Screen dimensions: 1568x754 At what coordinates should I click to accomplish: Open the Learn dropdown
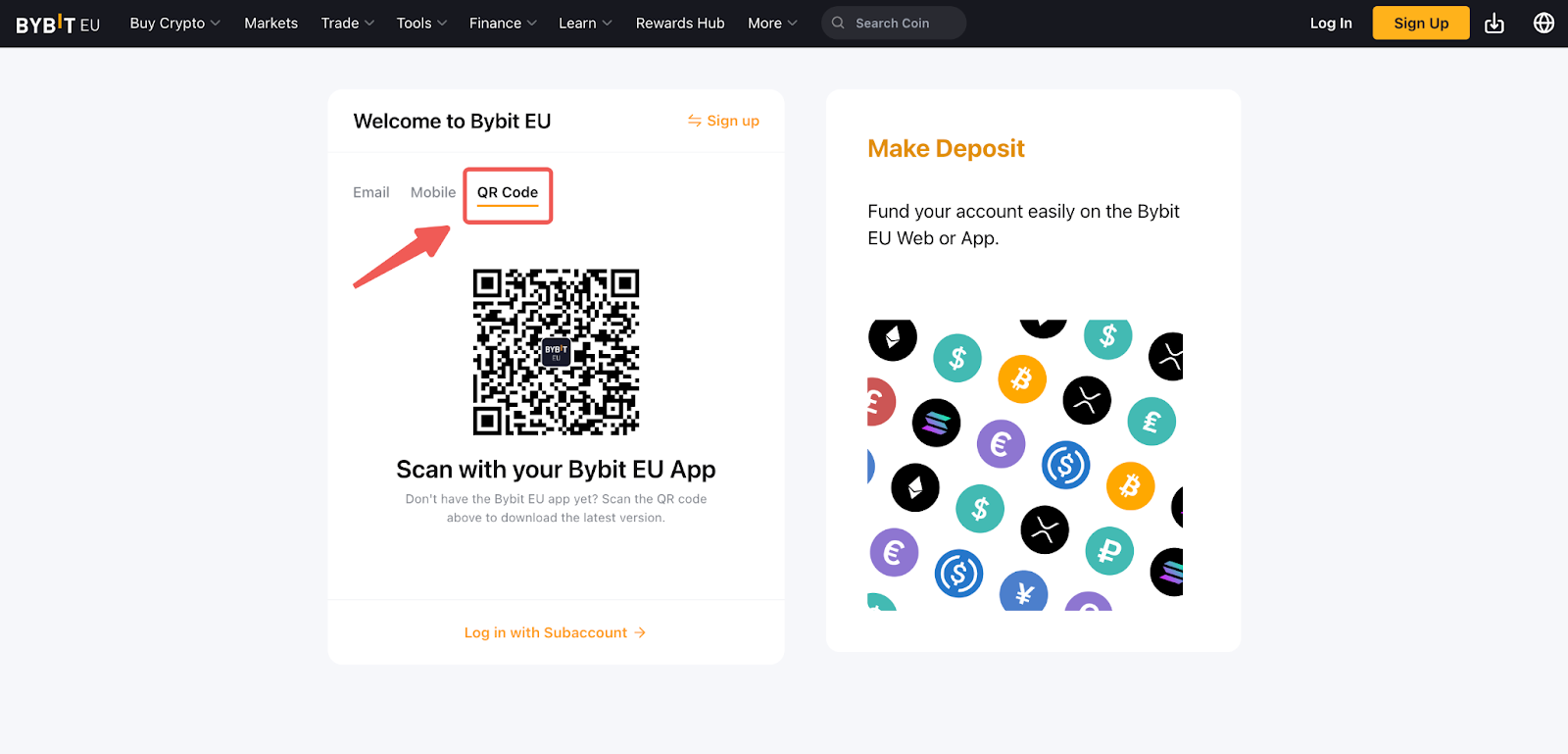[585, 24]
